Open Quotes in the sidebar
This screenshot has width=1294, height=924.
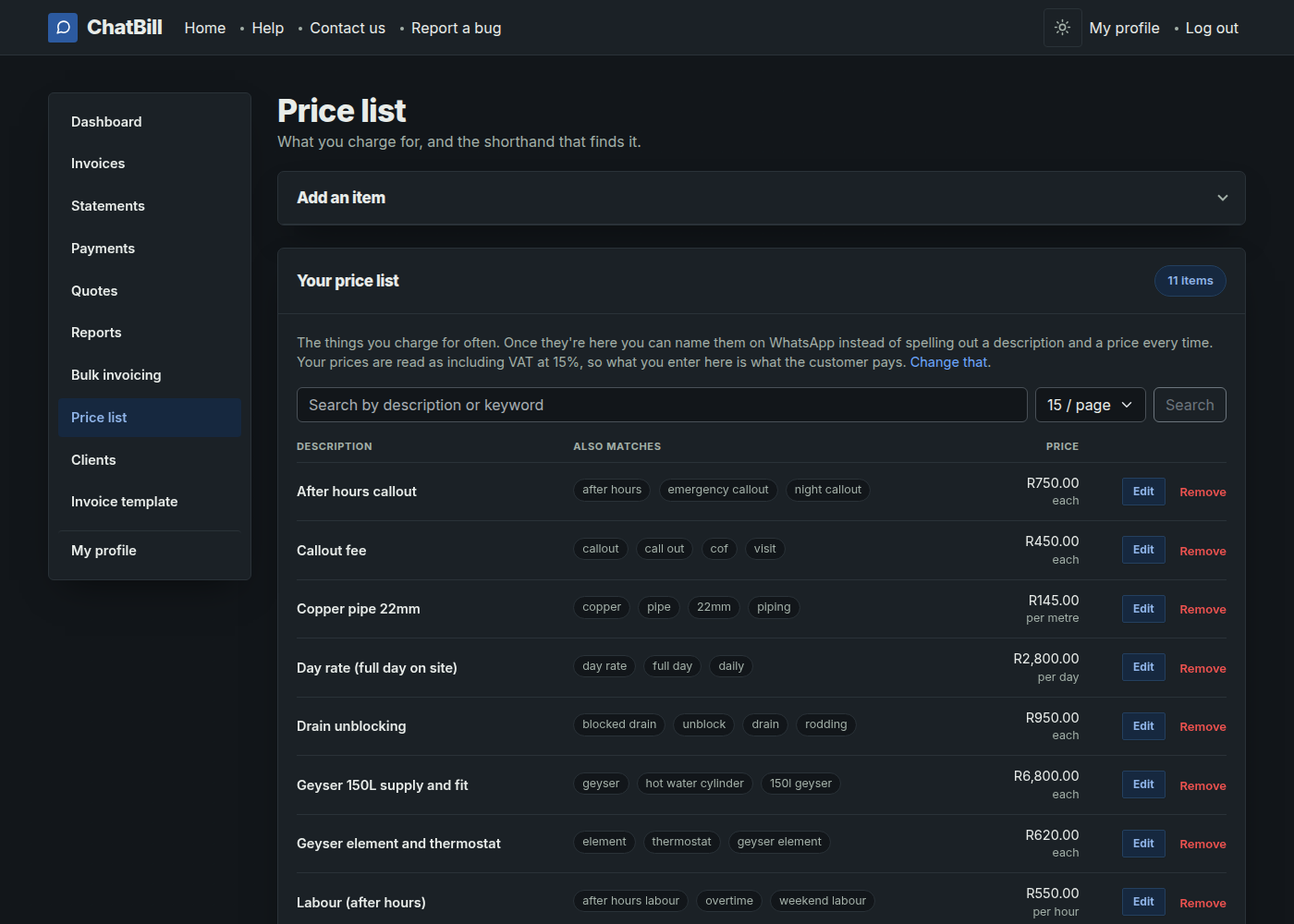tap(150, 291)
